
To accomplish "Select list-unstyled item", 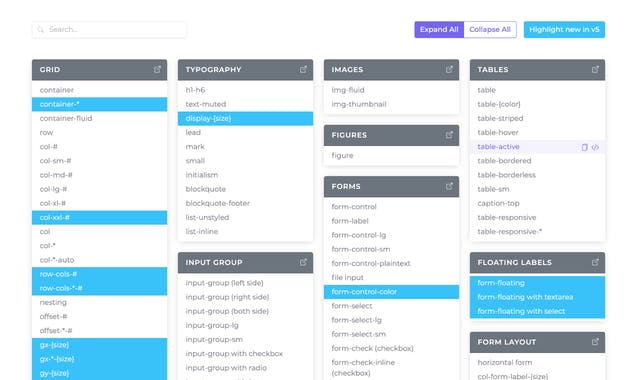I will [245, 218].
